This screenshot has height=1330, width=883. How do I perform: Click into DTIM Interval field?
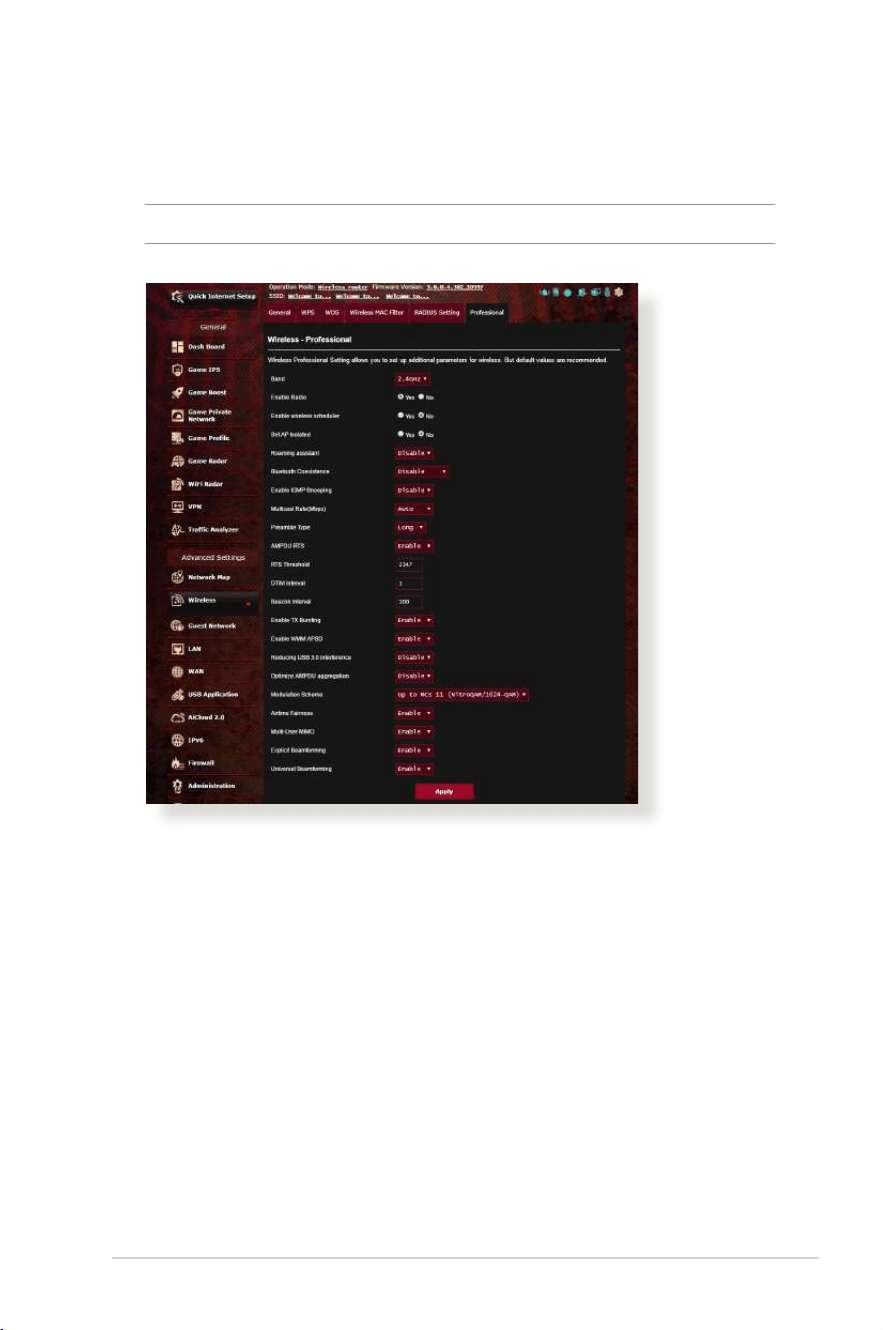point(409,583)
